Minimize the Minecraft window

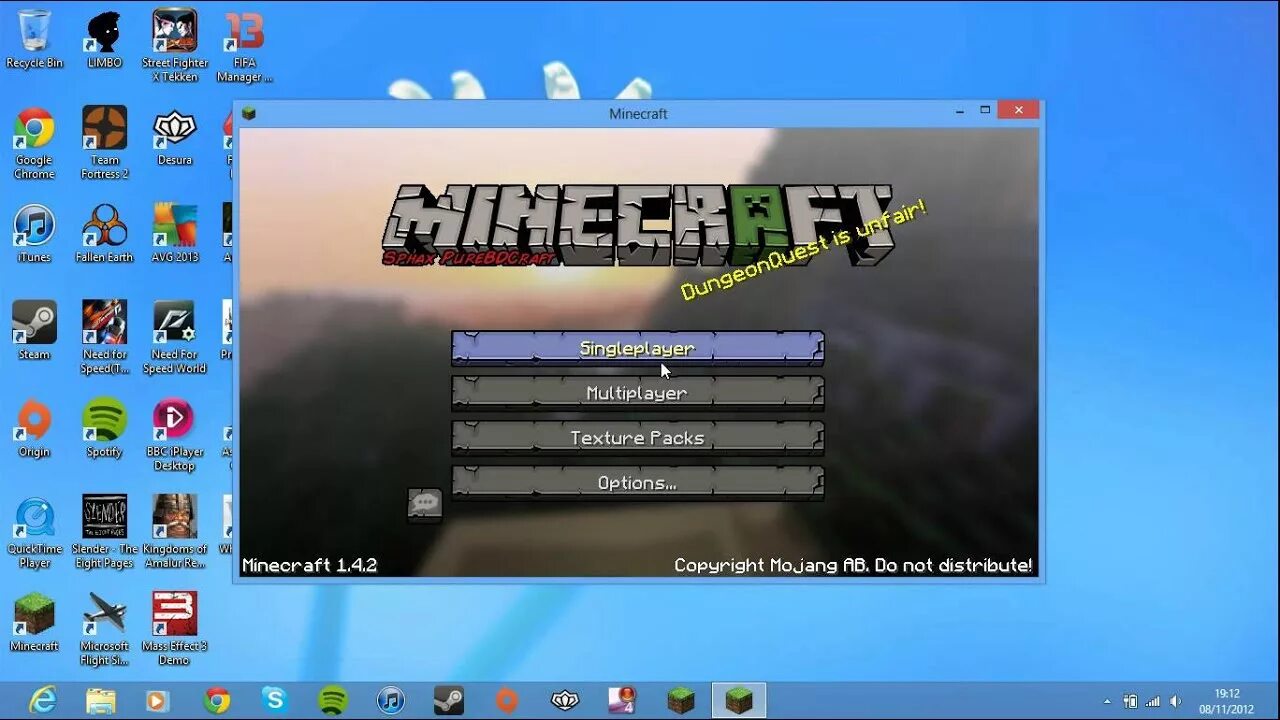tap(960, 110)
